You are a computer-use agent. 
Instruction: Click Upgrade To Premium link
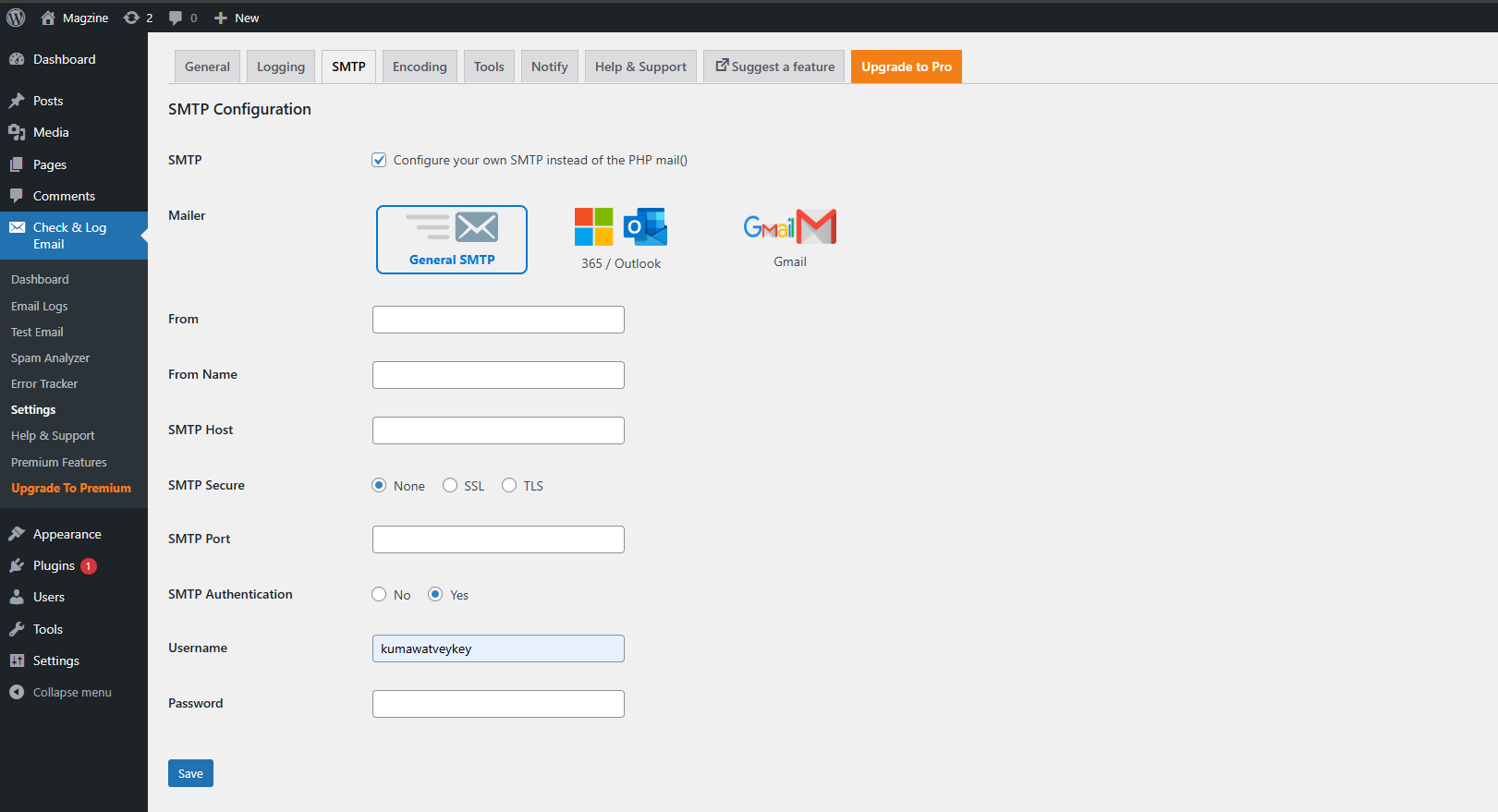click(x=71, y=488)
